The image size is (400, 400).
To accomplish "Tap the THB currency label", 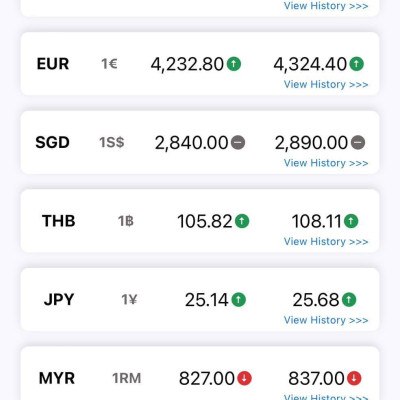I will coord(59,221).
